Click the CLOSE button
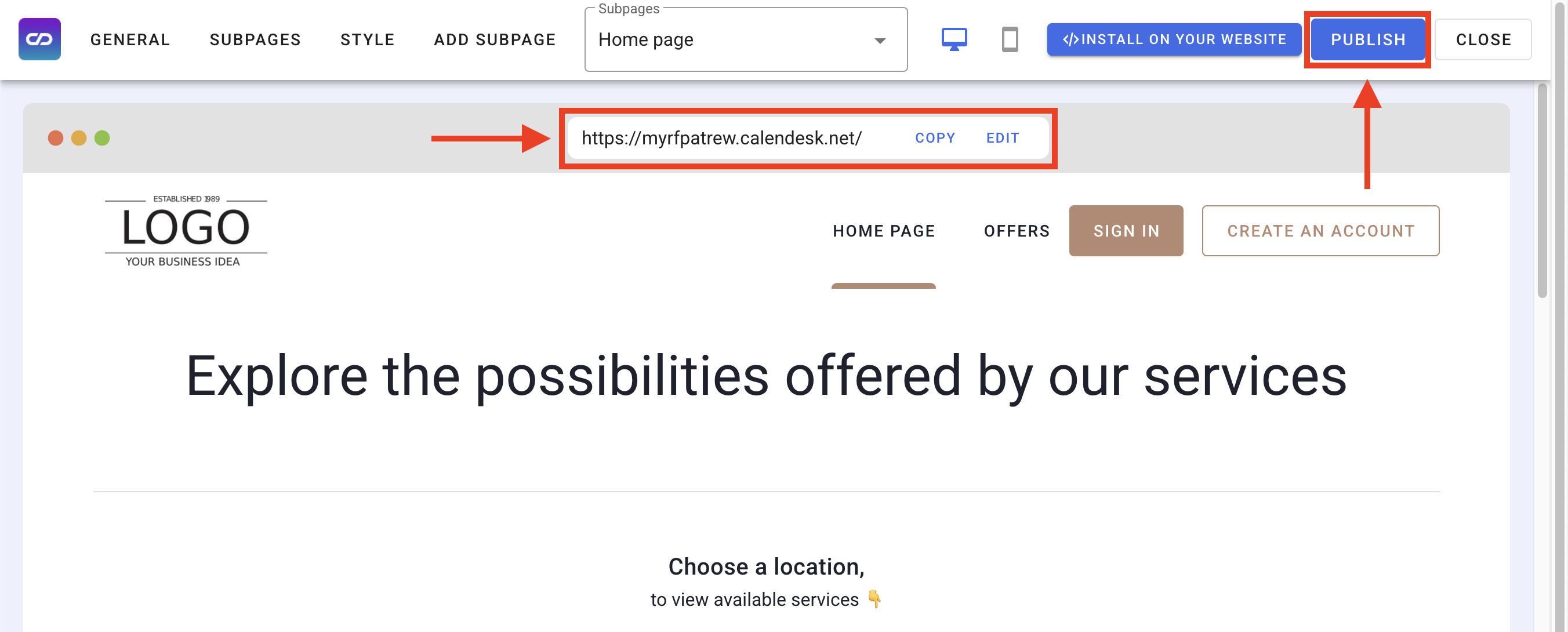Image resolution: width=1568 pixels, height=632 pixels. (x=1485, y=40)
